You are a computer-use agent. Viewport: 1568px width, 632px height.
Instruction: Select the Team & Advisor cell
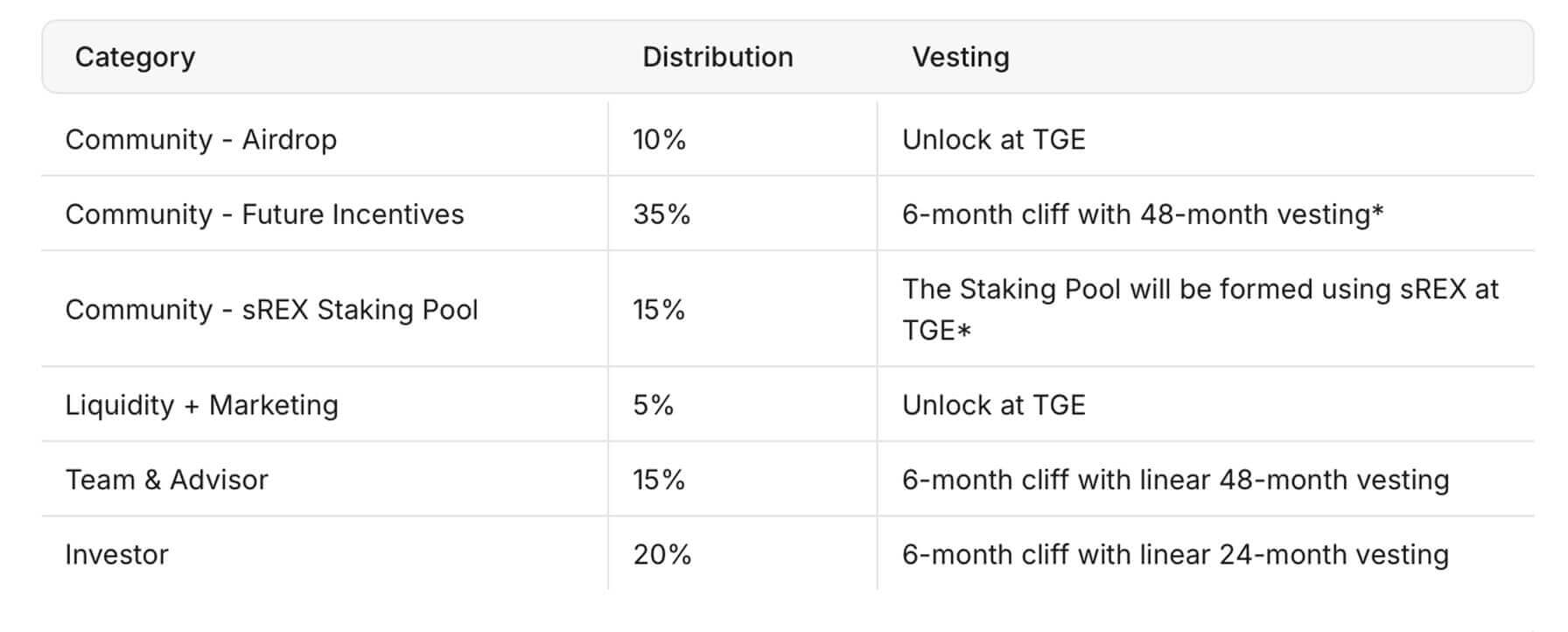point(166,480)
